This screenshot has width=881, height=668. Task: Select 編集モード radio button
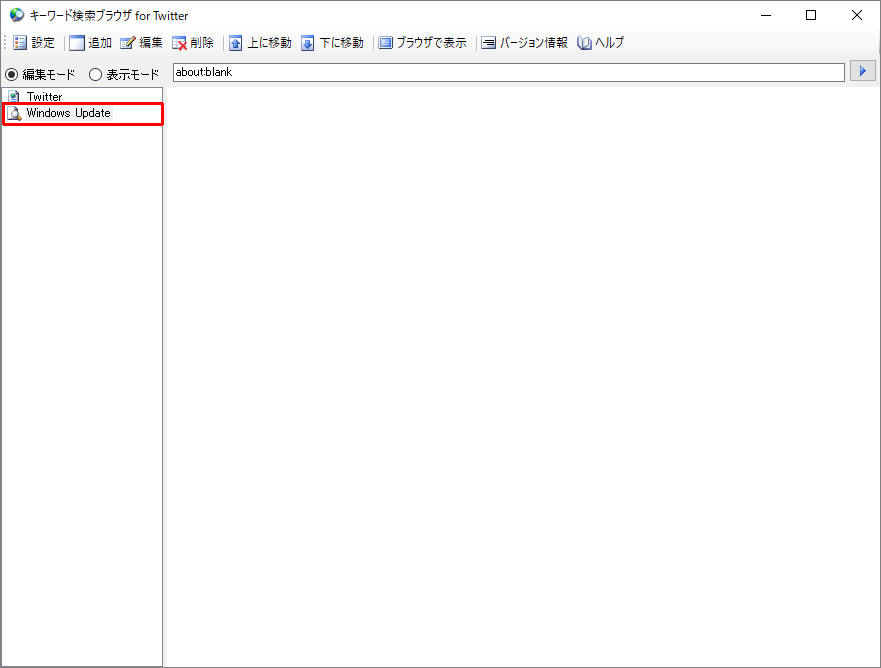point(11,74)
